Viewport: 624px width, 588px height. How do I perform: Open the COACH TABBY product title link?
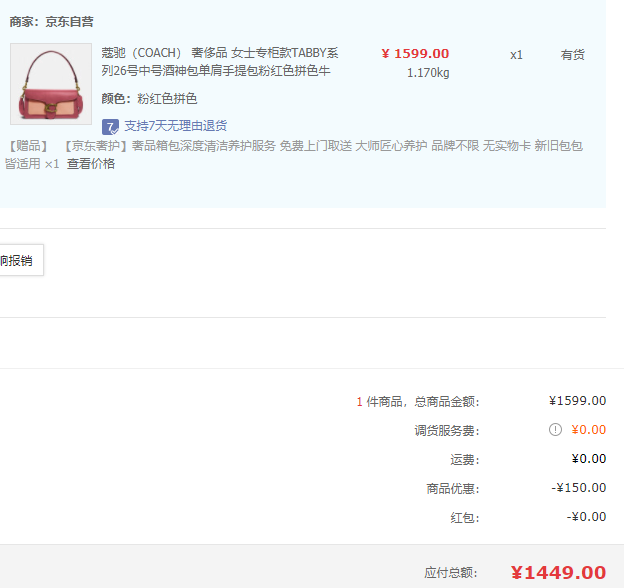click(x=220, y=62)
